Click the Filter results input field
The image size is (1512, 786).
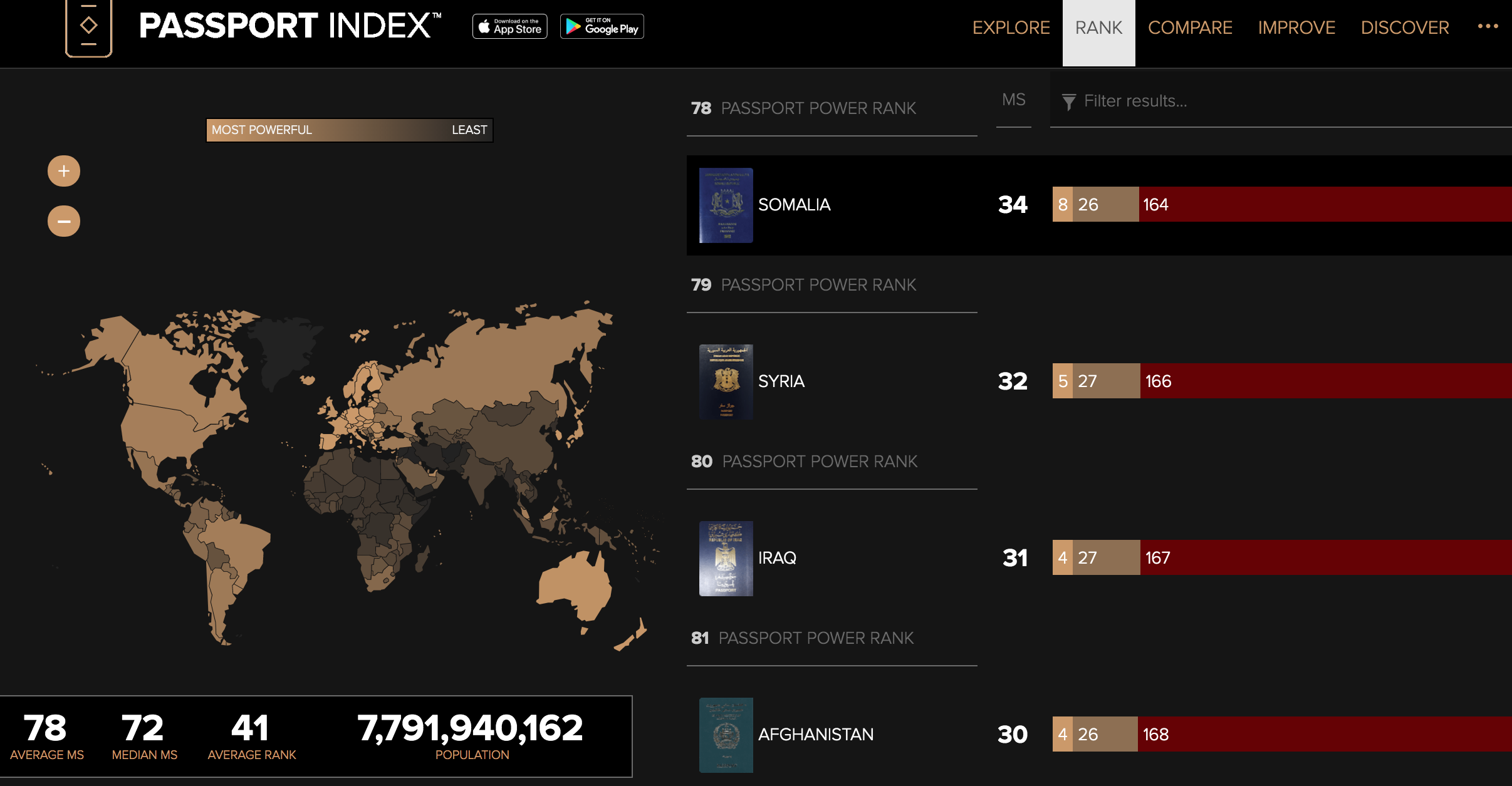1281,101
